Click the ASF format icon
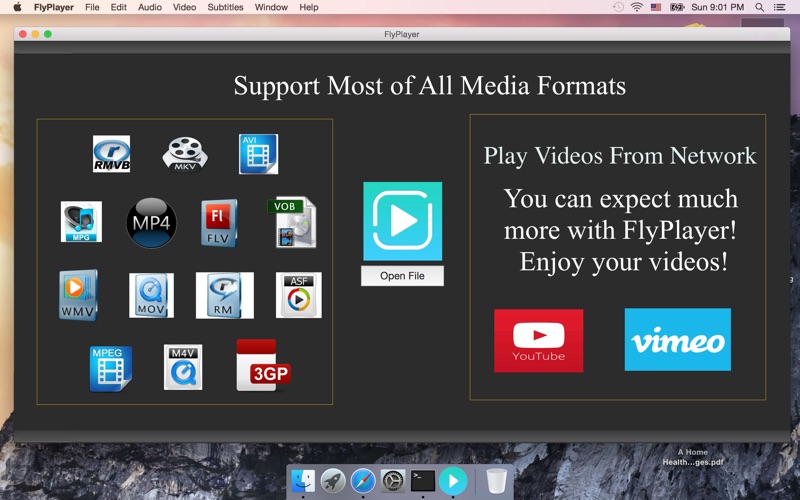The image size is (800, 500). click(x=298, y=295)
